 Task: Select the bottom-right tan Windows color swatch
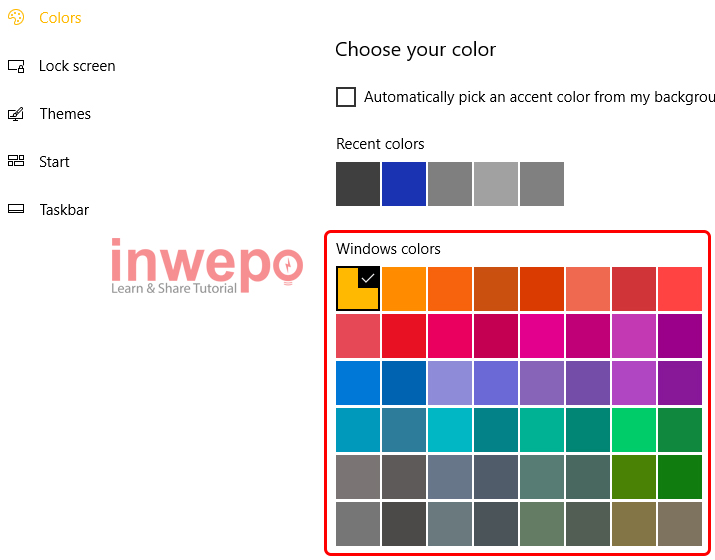(x=680, y=523)
